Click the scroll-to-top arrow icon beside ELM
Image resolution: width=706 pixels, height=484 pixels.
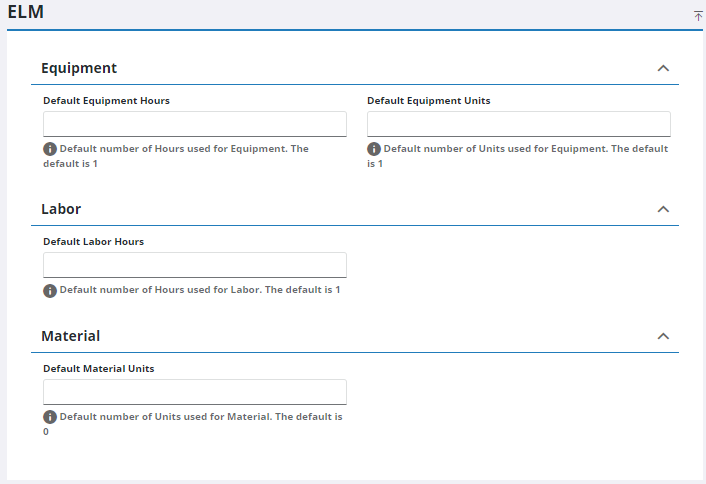click(698, 16)
